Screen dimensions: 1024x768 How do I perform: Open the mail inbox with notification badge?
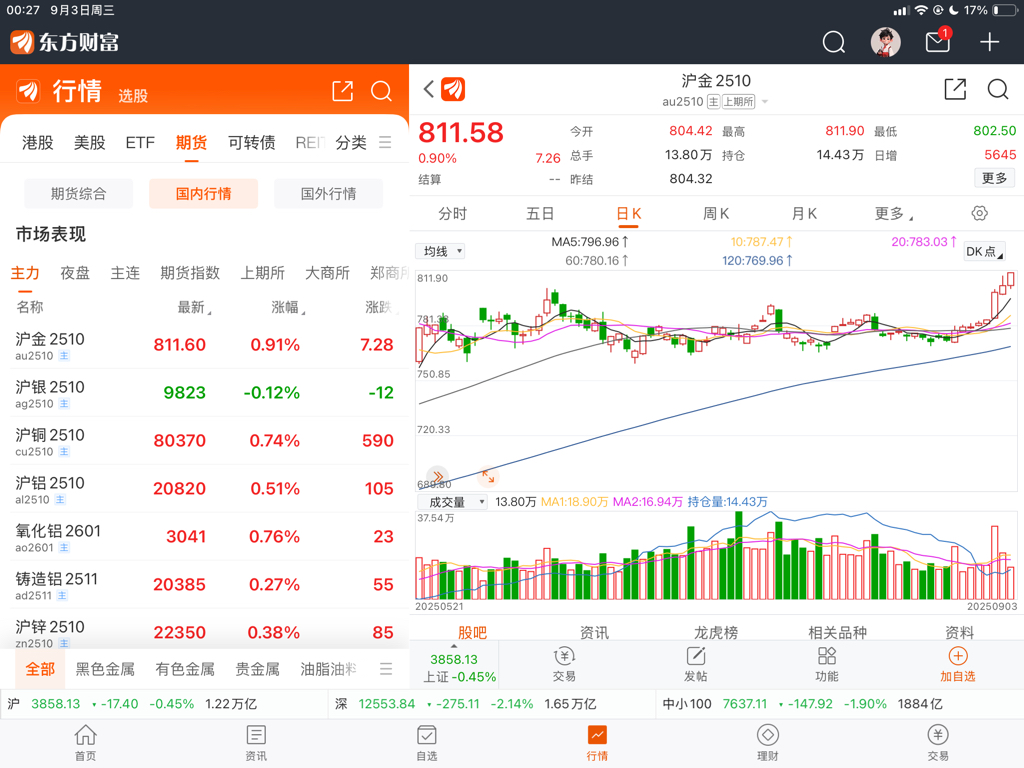point(938,41)
